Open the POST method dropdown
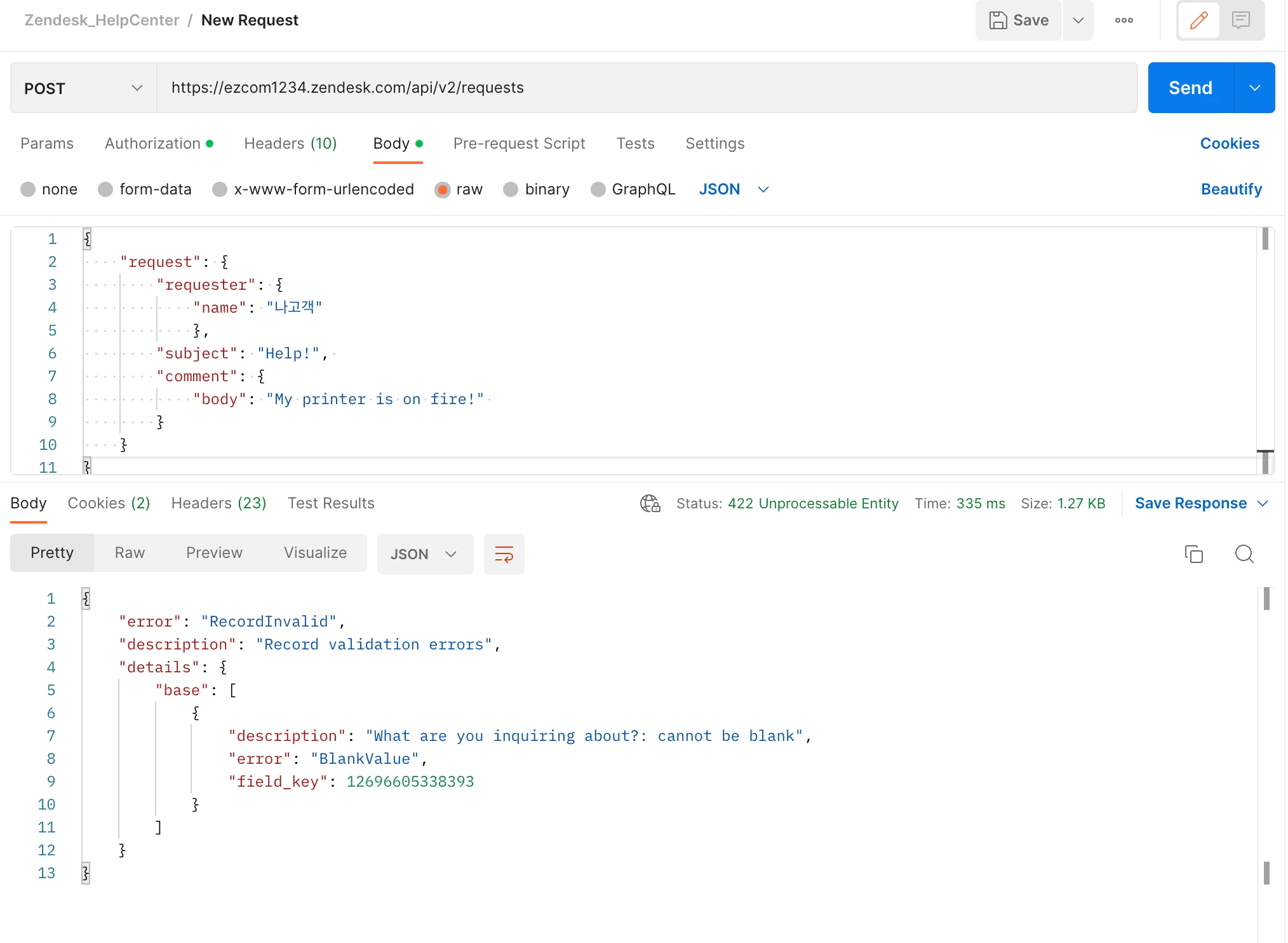1288x943 pixels. point(83,88)
